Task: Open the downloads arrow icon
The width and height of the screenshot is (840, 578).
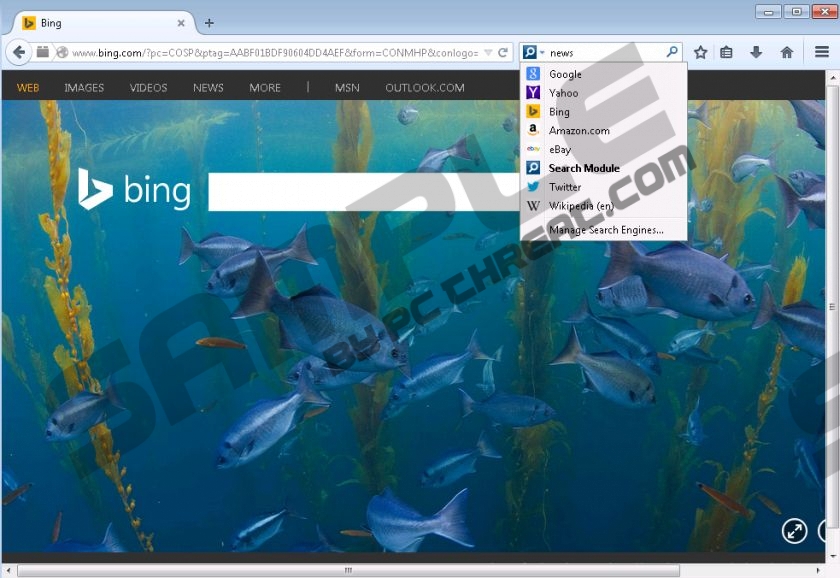Action: click(x=756, y=52)
